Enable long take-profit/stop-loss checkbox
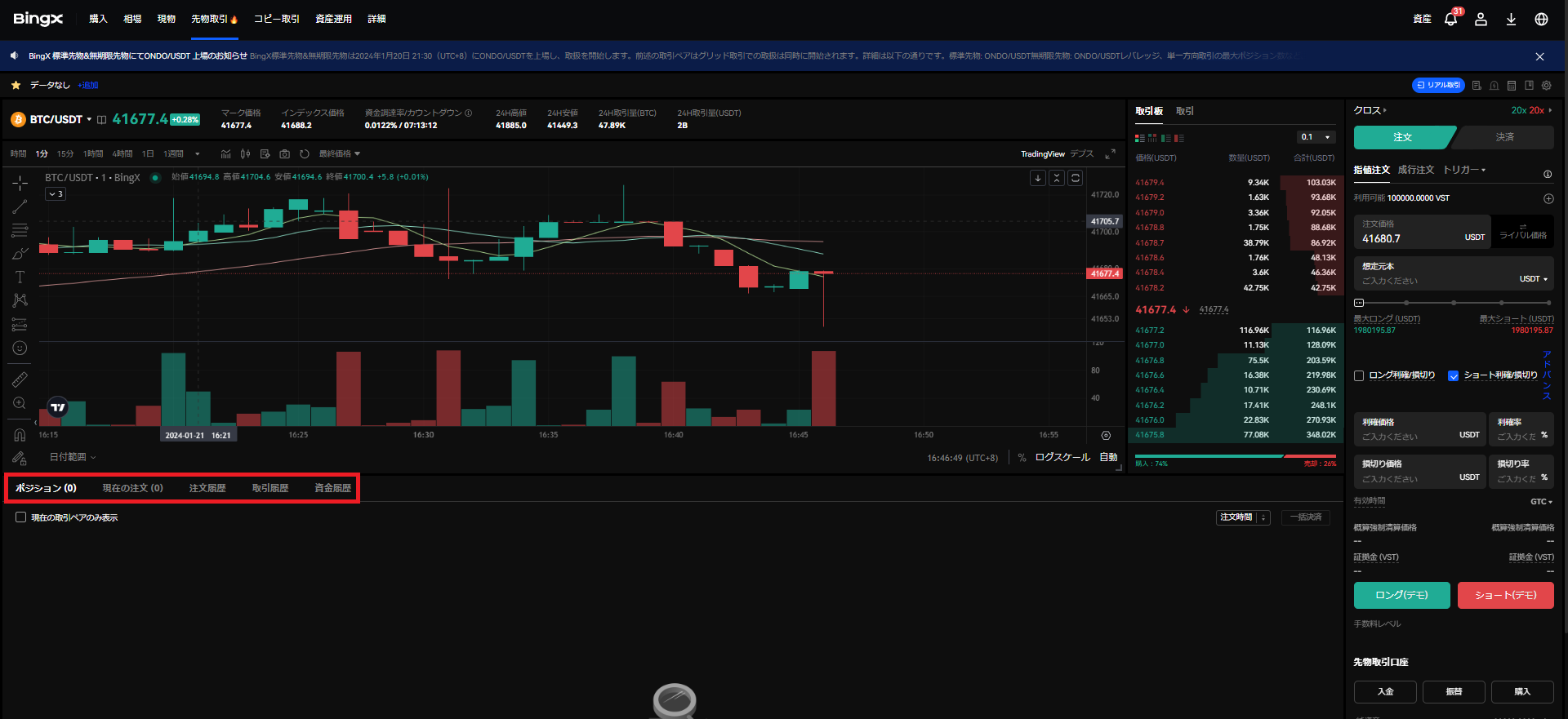The image size is (1568, 719). (x=1359, y=375)
